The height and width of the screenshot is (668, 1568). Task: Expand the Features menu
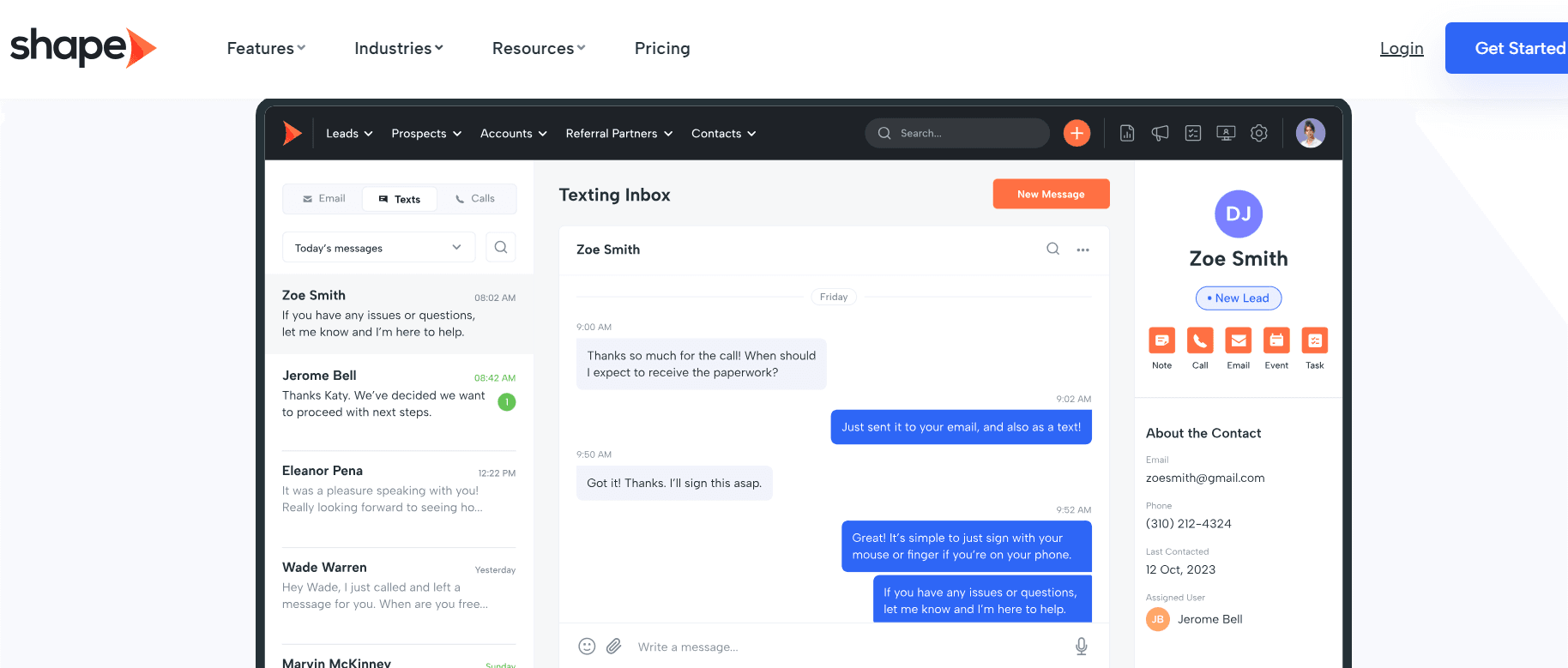pyautogui.click(x=266, y=48)
